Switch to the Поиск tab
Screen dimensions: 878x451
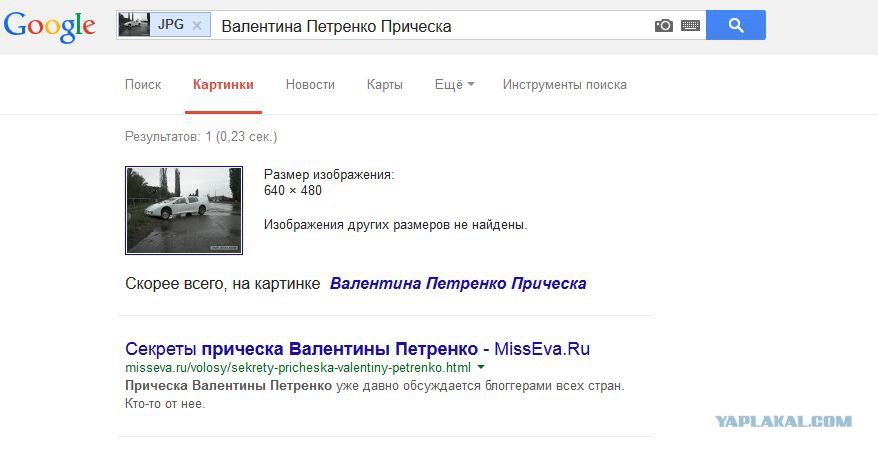(x=143, y=85)
